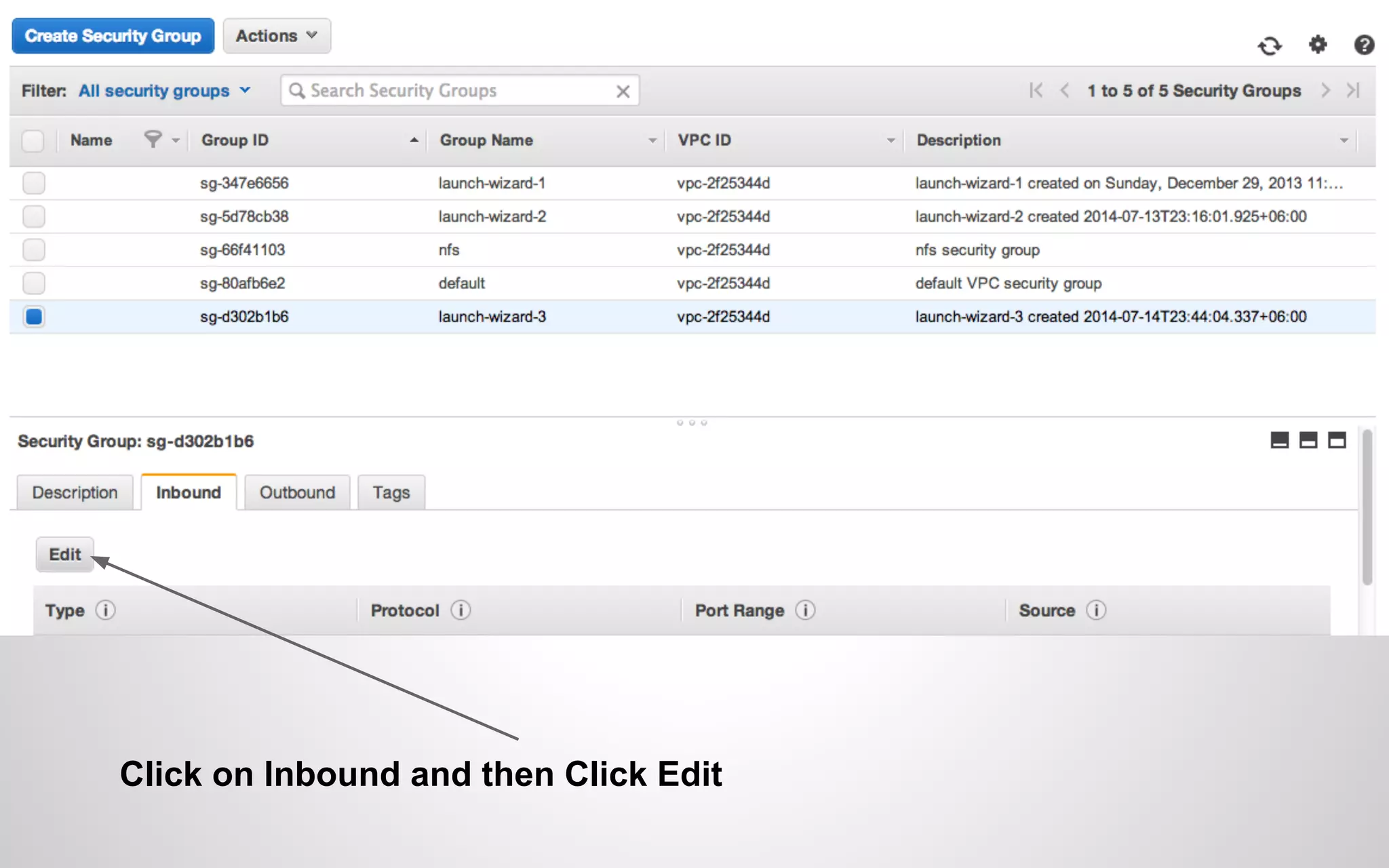Switch to the Outbound tab
Screen dimensions: 1389x868
click(x=297, y=492)
